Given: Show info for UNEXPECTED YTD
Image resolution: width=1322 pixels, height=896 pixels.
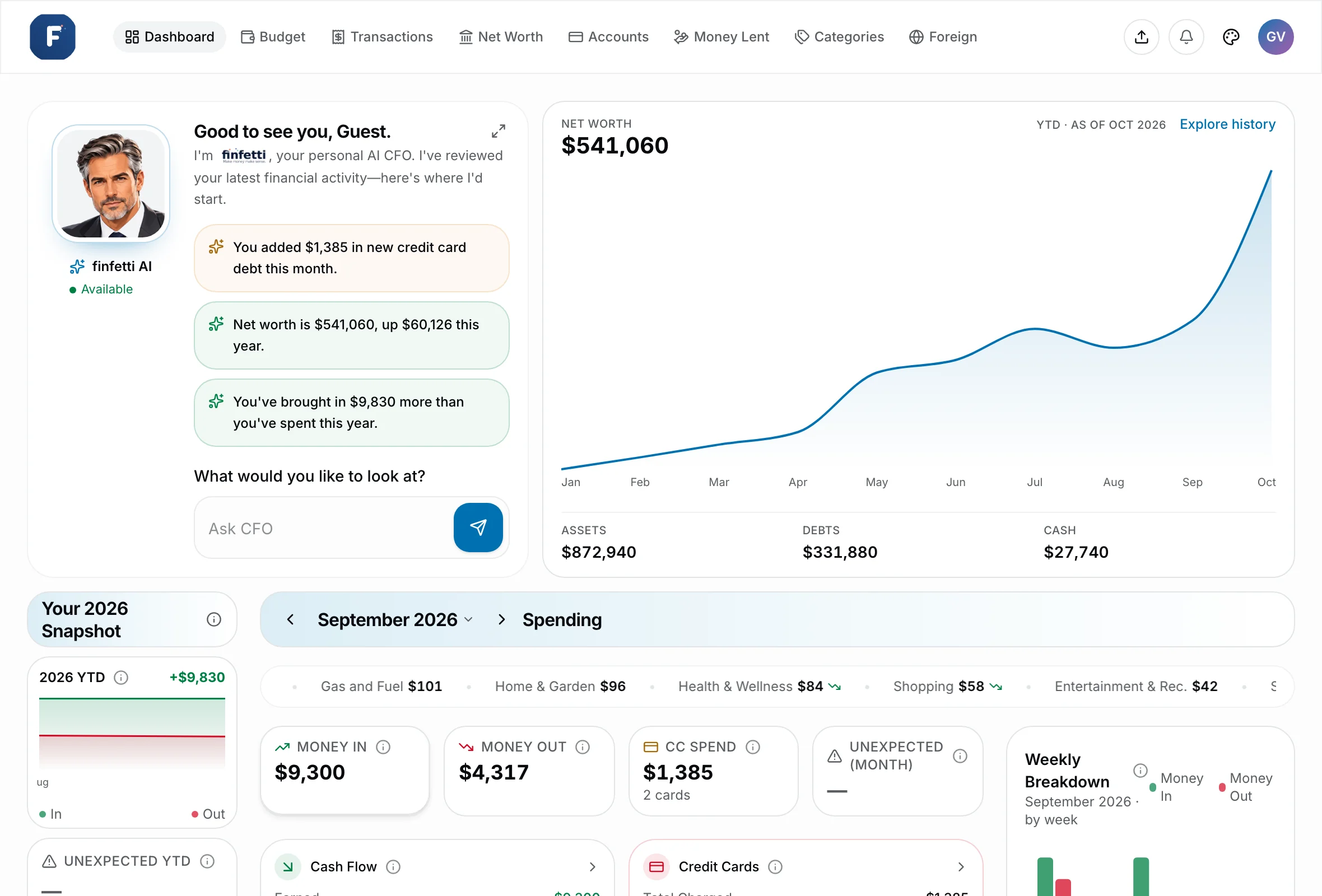Looking at the screenshot, I should 208,861.
